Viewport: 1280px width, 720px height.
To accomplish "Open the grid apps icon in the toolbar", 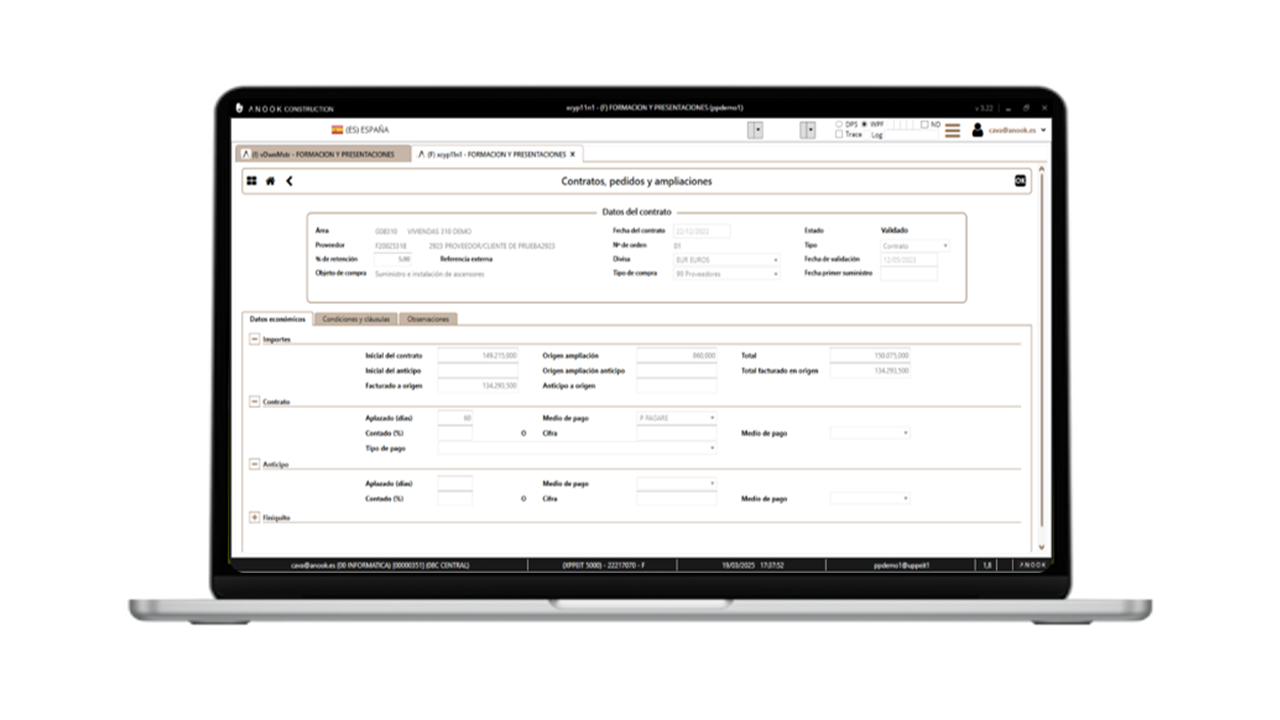I will click(x=251, y=181).
